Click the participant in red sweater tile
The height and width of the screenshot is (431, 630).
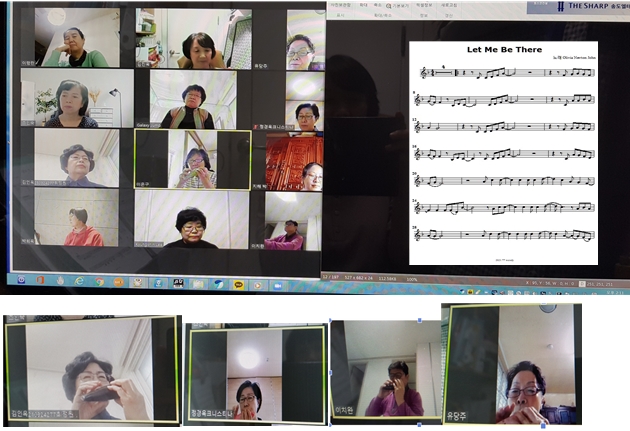76,218
